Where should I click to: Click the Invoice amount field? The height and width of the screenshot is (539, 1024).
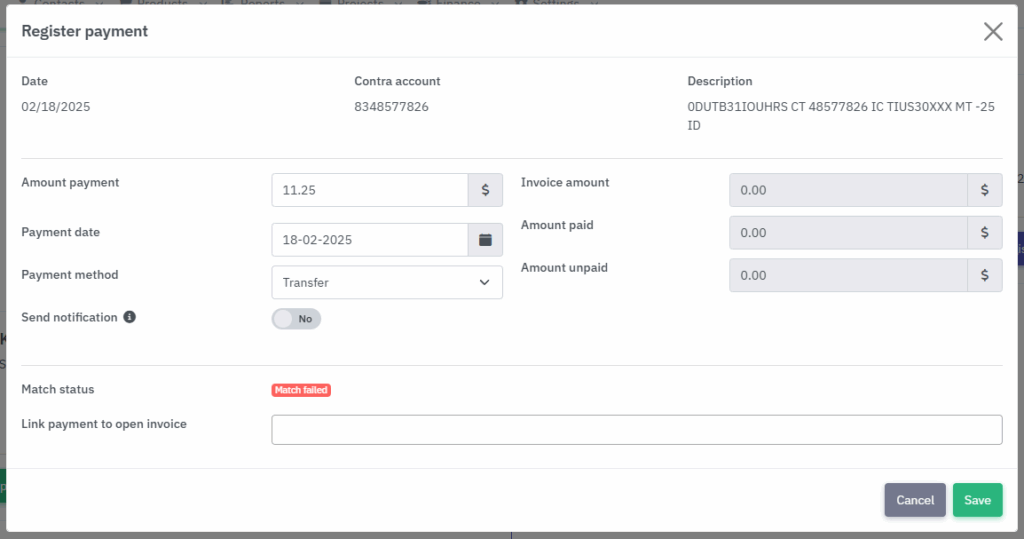848,190
